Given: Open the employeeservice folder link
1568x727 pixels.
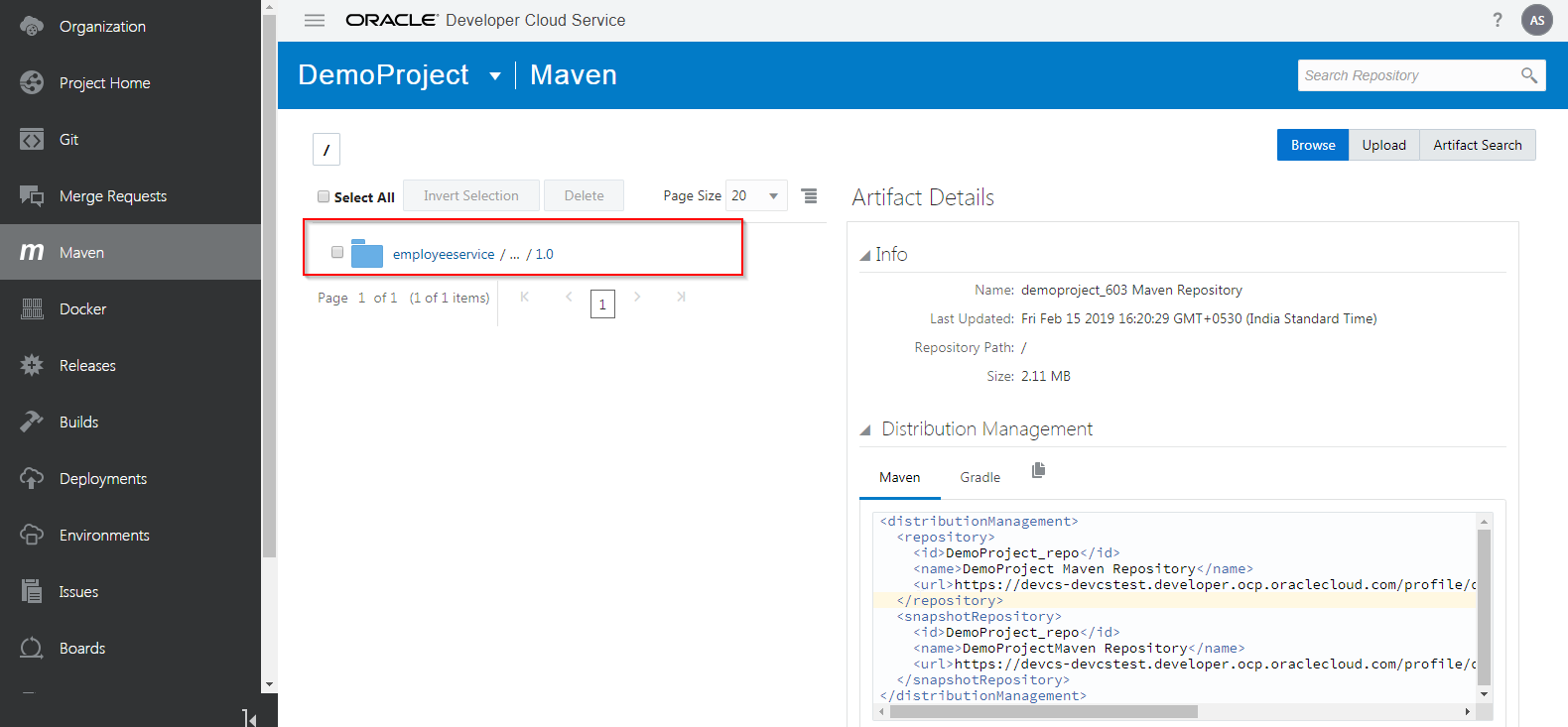Looking at the screenshot, I should tap(444, 254).
